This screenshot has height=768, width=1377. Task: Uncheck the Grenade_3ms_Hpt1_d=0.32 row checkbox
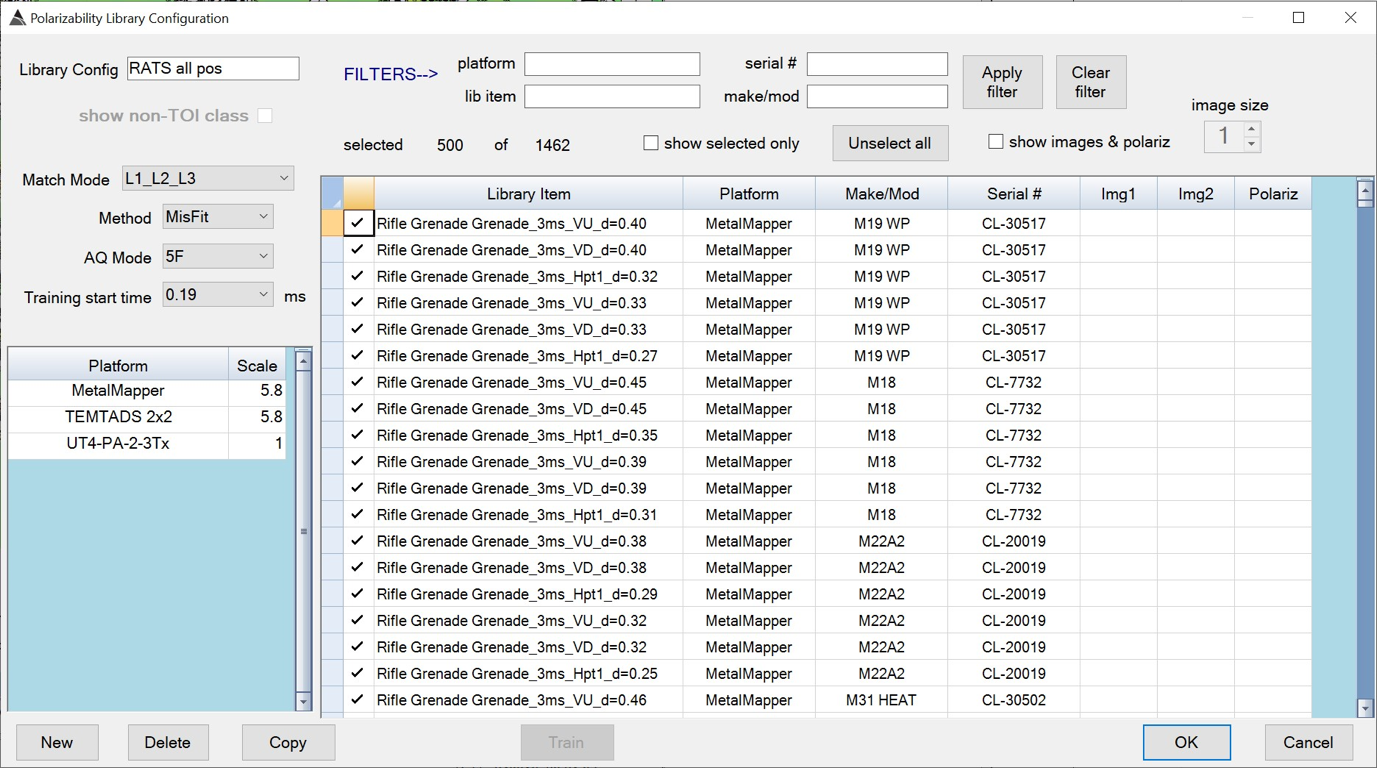click(358, 276)
